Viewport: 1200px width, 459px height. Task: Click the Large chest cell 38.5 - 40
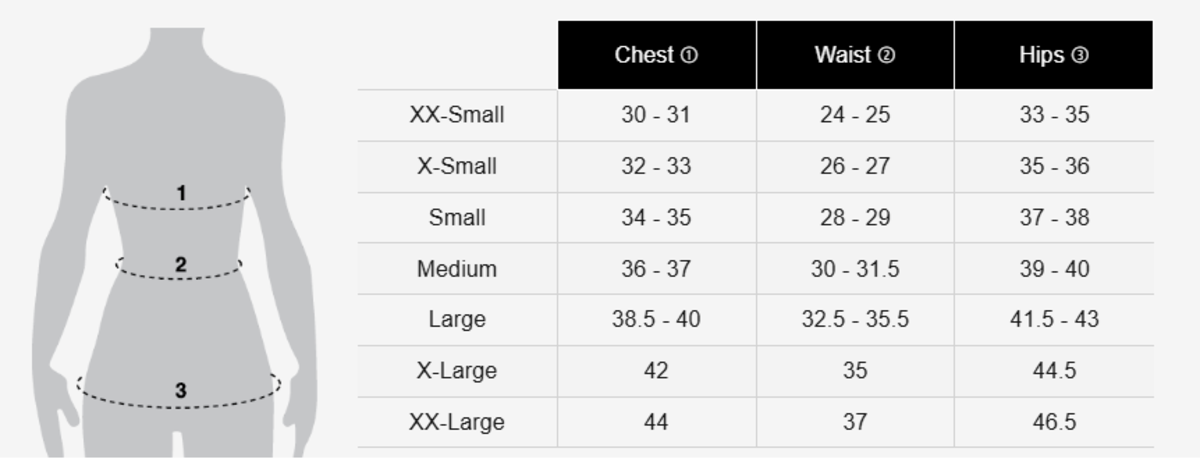pos(656,320)
